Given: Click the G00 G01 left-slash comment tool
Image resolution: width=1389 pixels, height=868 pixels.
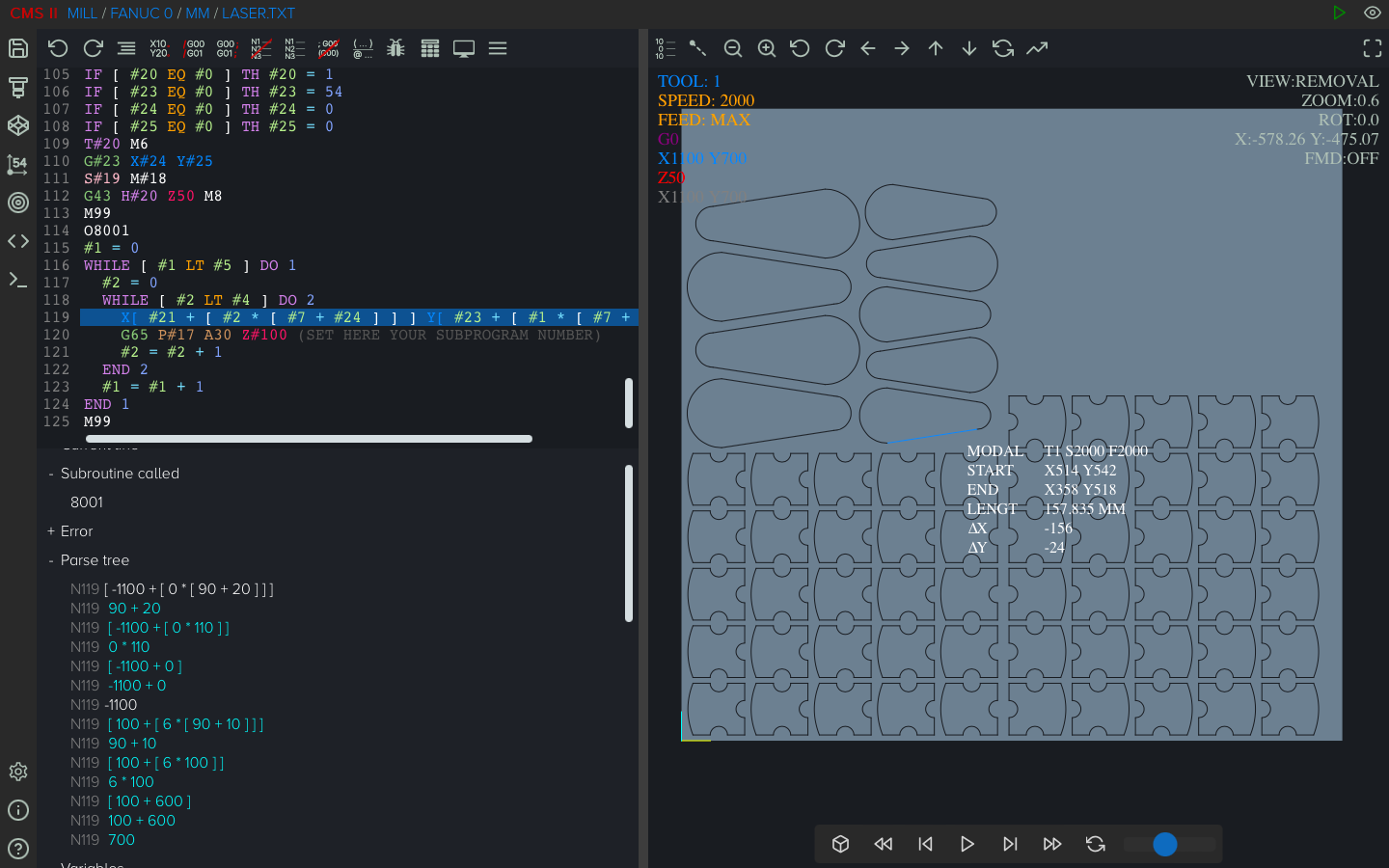Looking at the screenshot, I should [194, 48].
